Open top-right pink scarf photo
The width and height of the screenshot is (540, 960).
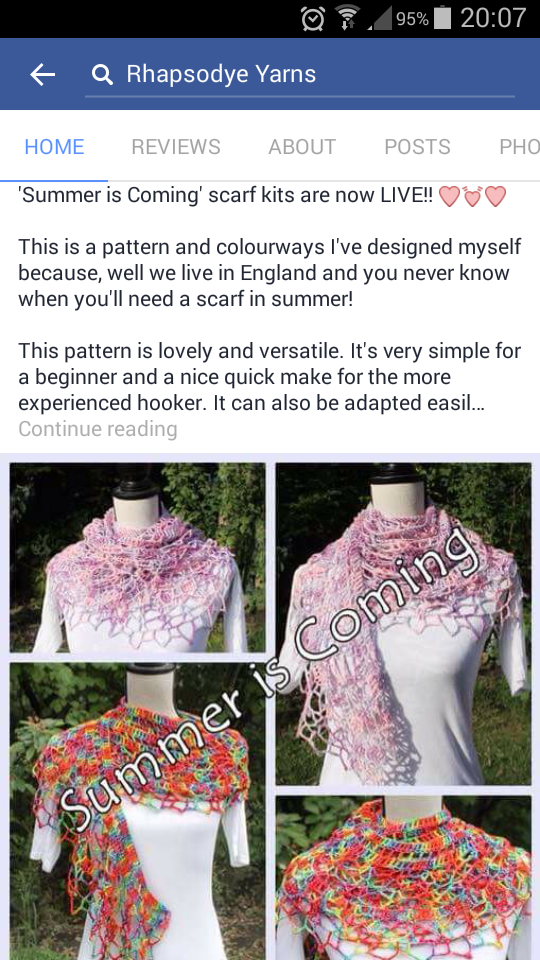pyautogui.click(x=403, y=624)
